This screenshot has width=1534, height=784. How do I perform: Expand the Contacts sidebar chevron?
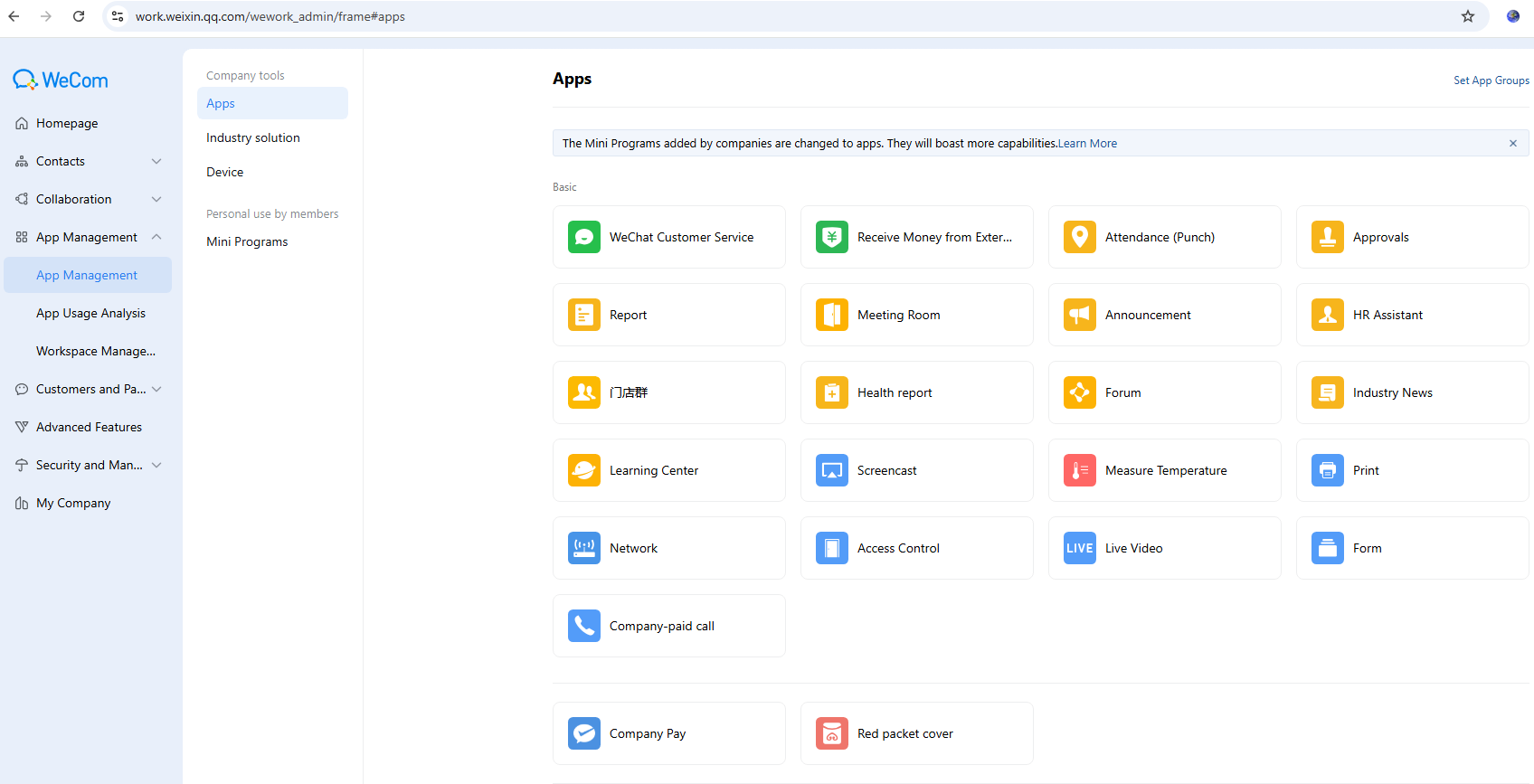click(x=156, y=161)
